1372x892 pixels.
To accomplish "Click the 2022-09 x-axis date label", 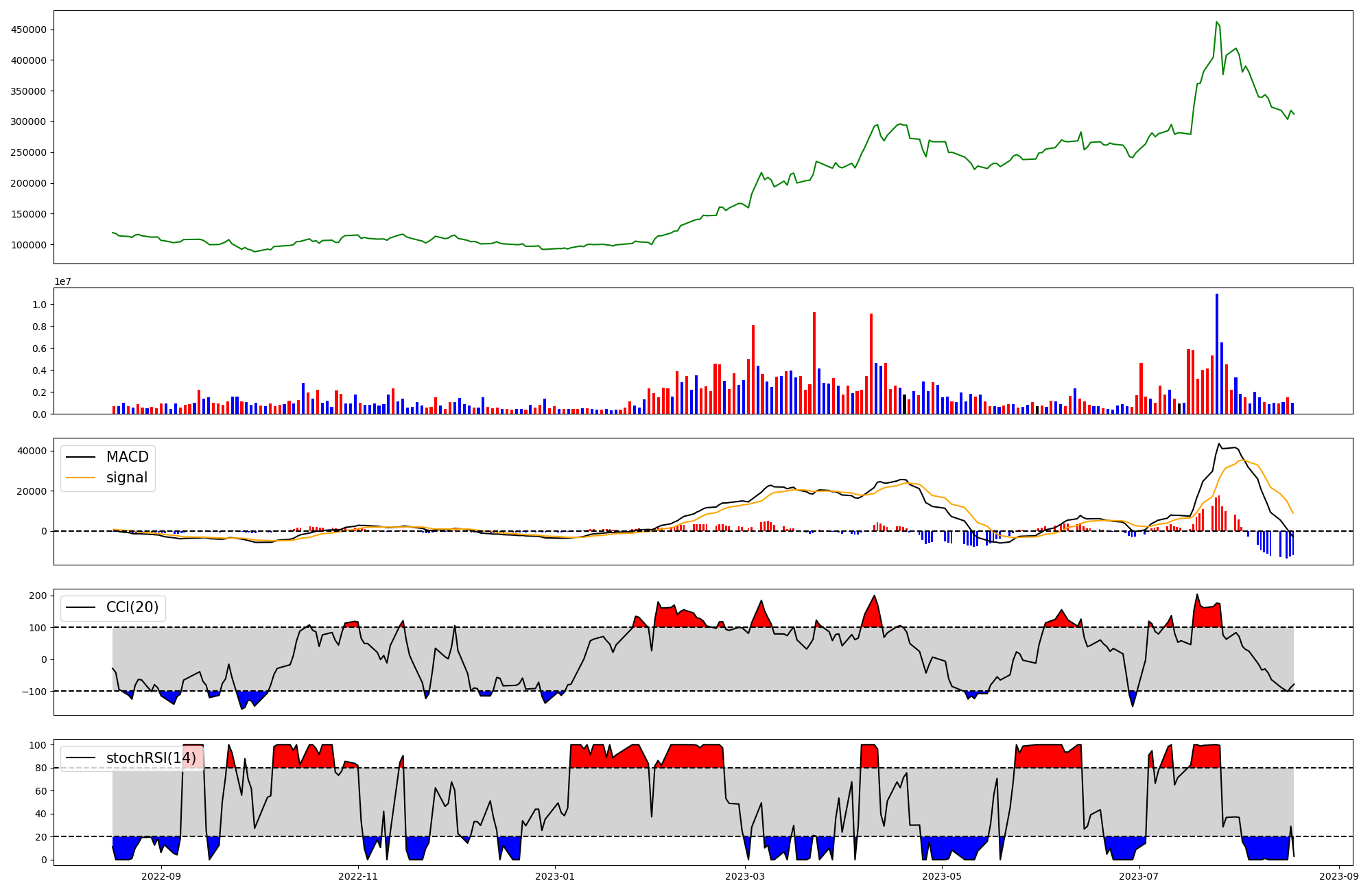I will click(161, 876).
